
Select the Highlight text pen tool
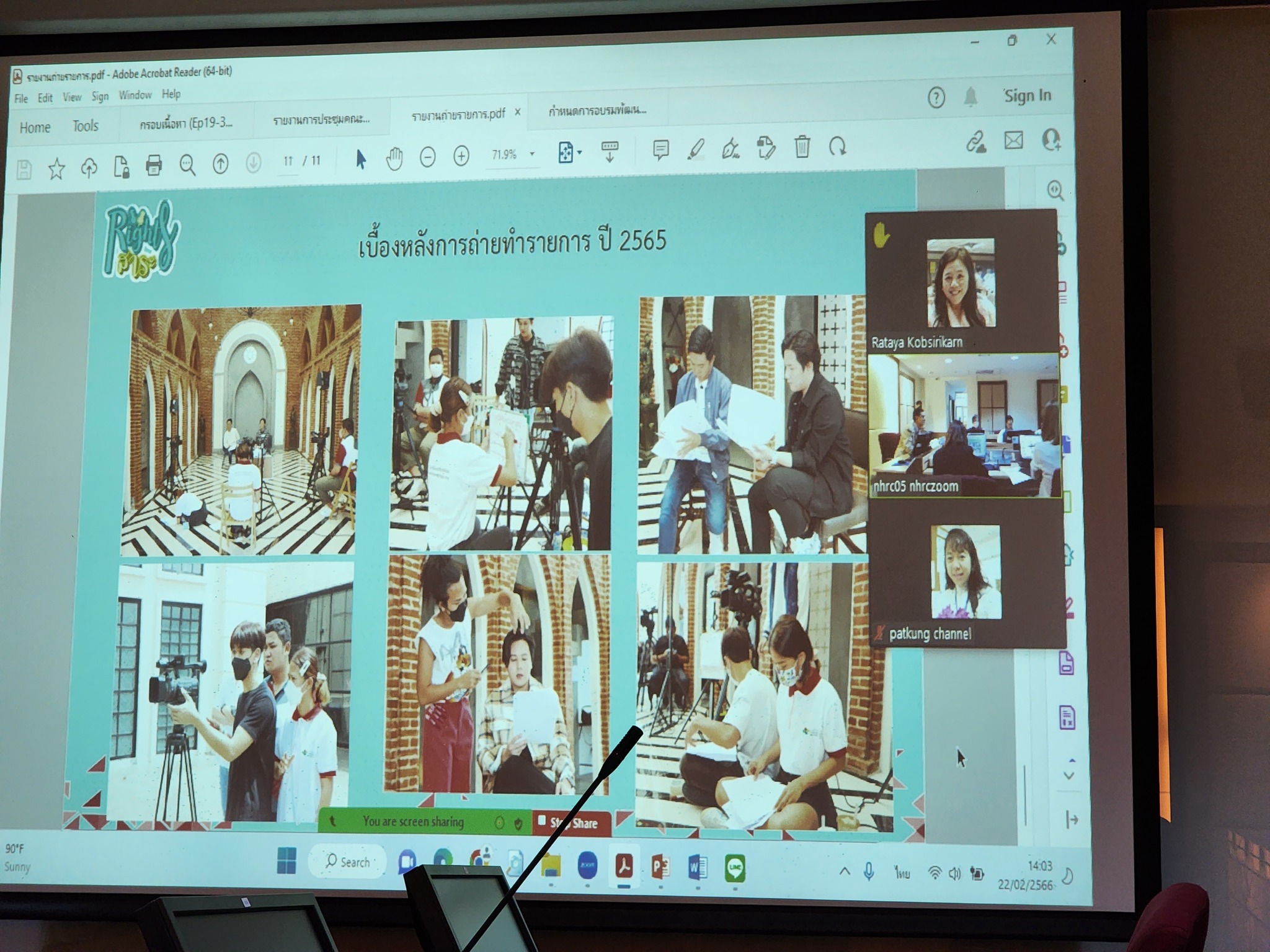point(696,149)
